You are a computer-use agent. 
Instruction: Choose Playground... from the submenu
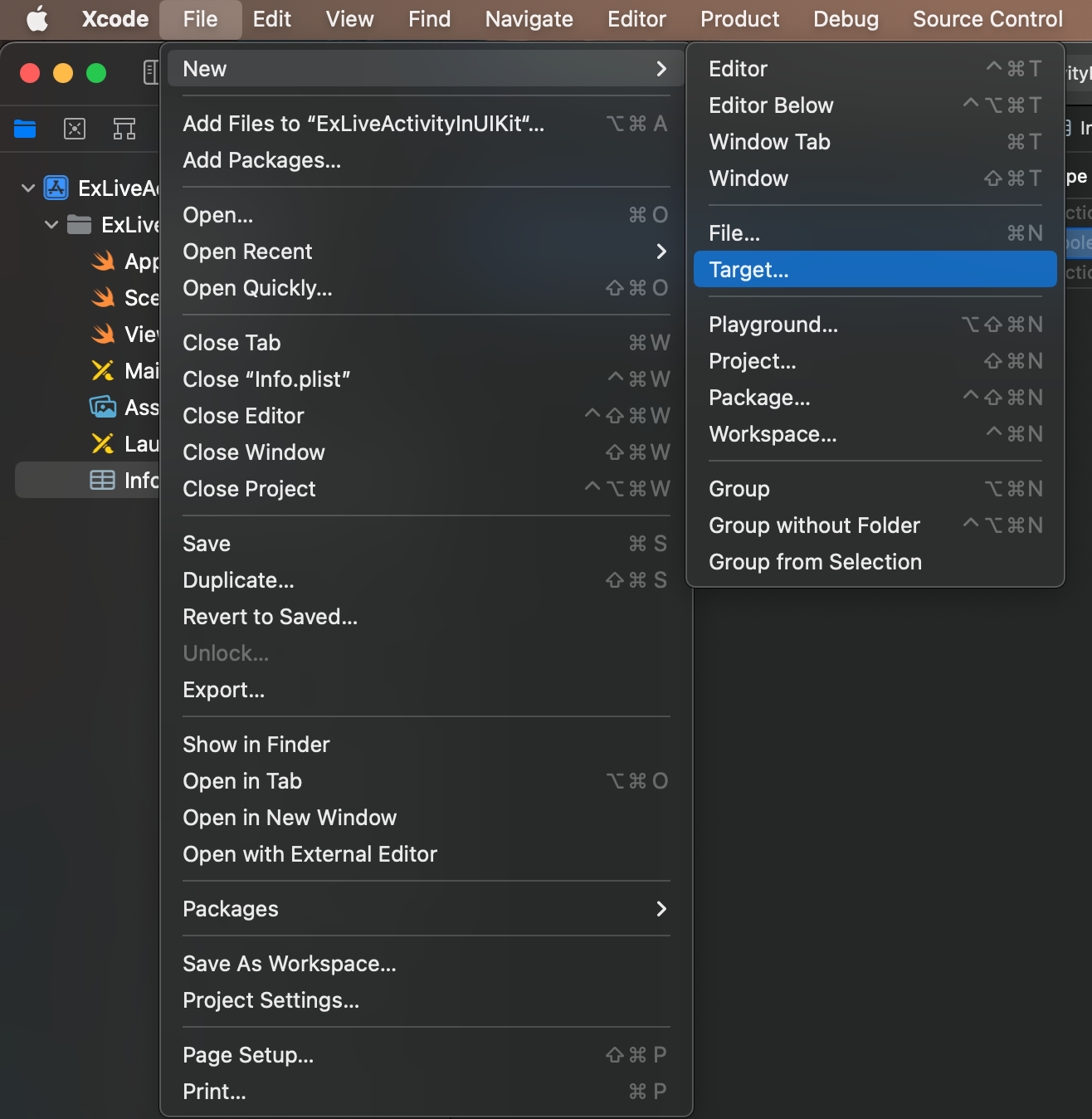(x=875, y=325)
